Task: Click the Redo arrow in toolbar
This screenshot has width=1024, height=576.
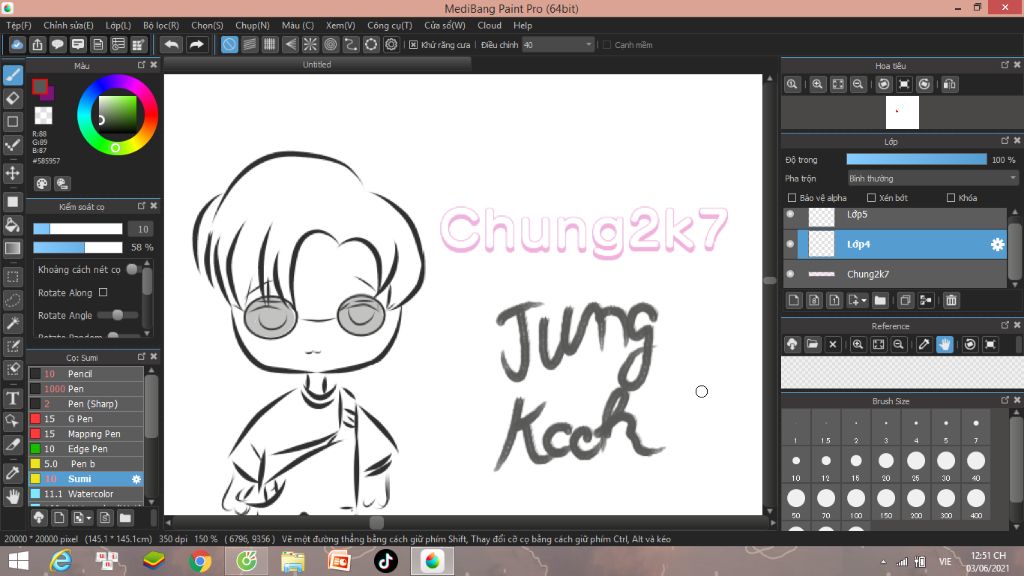Action: [196, 44]
